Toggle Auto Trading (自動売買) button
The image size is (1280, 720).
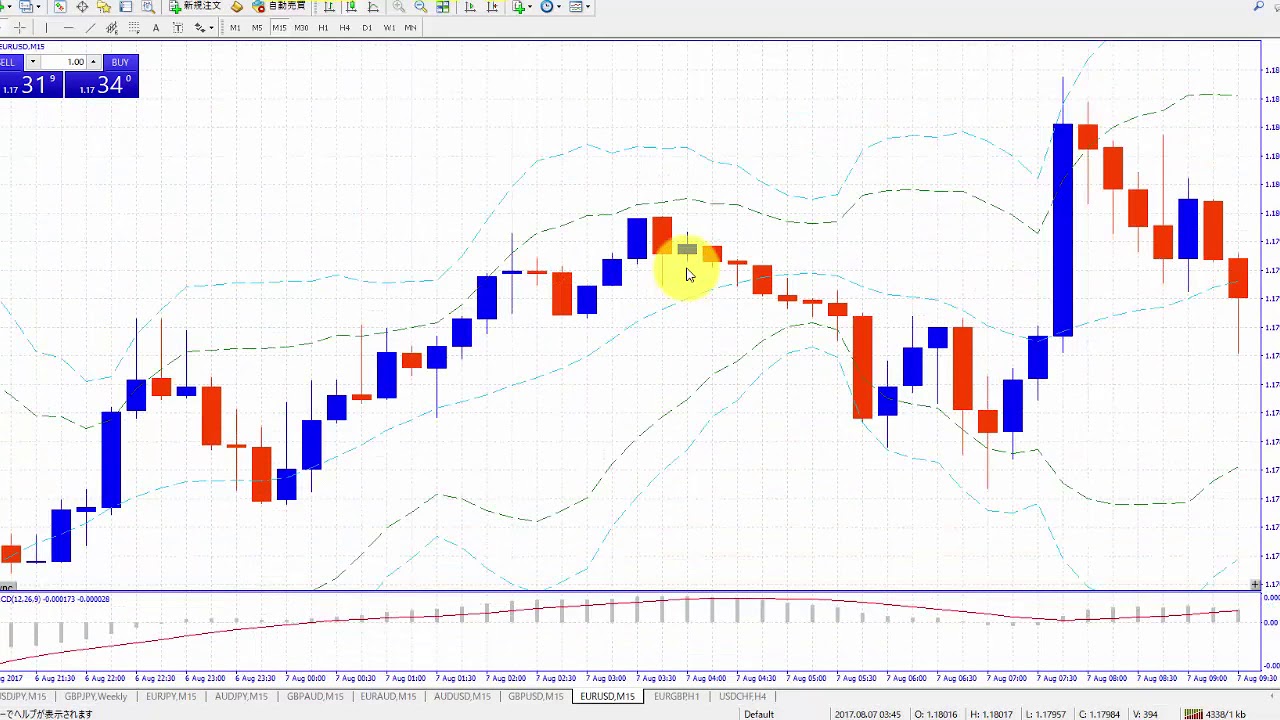(279, 6)
